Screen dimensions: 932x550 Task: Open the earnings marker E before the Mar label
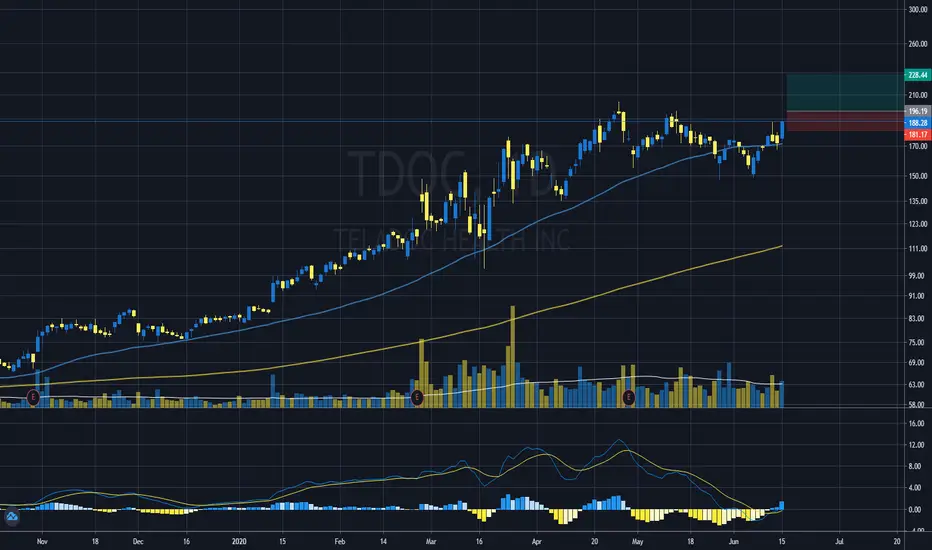tap(417, 397)
